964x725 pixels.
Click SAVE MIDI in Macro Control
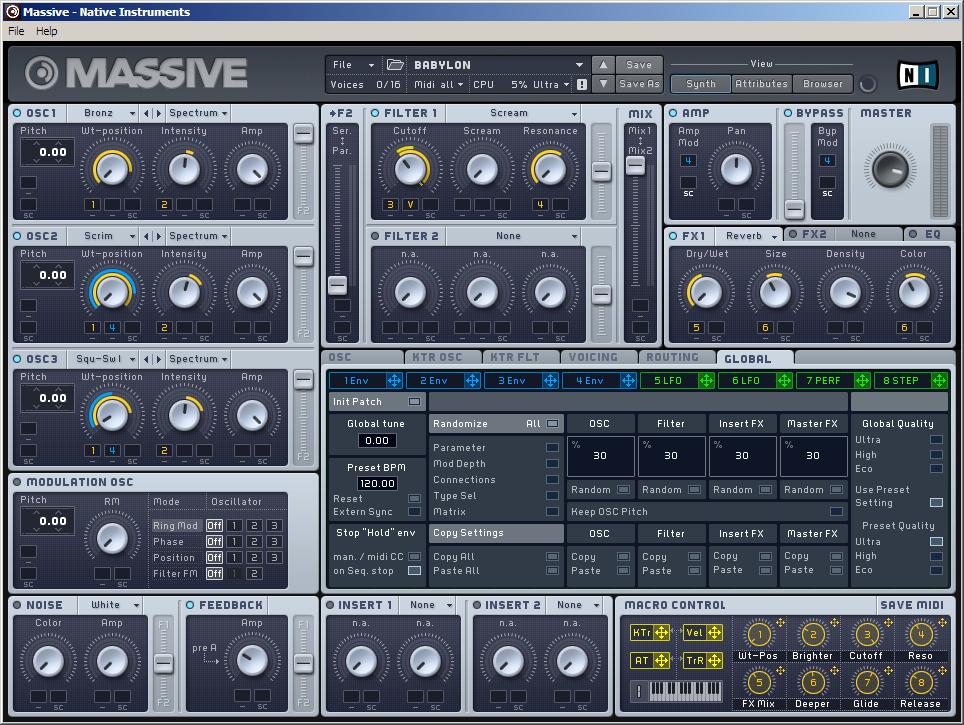912,605
